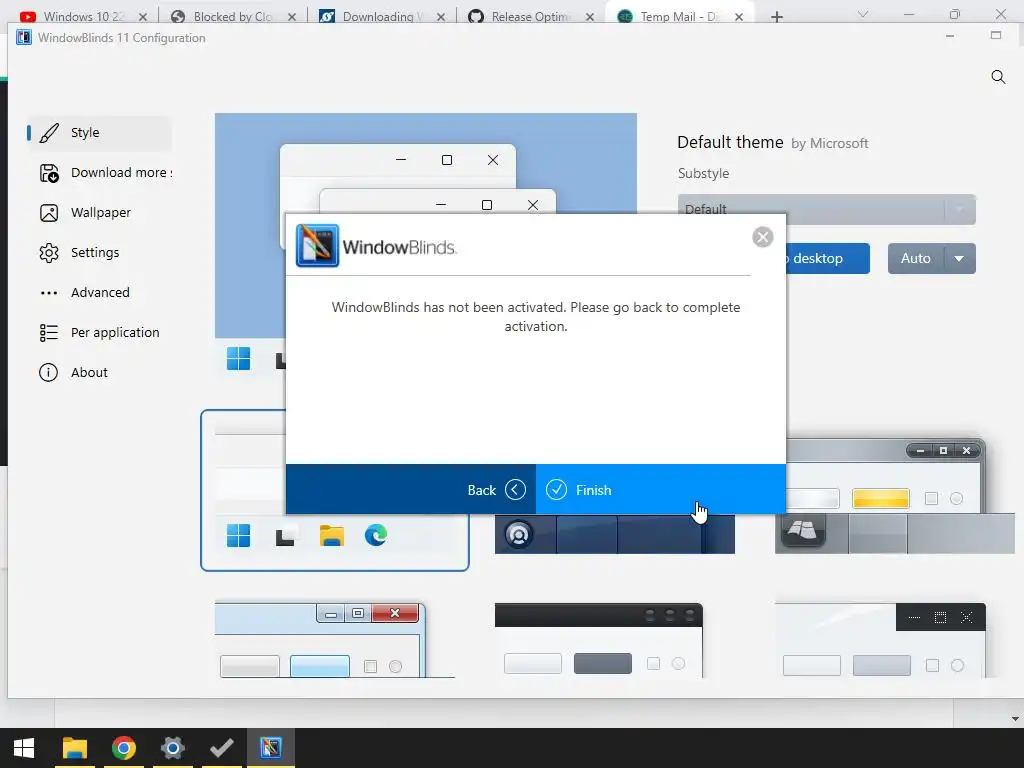Open the Substyle Default dropdown
This screenshot has height=768, width=1024.
click(827, 210)
